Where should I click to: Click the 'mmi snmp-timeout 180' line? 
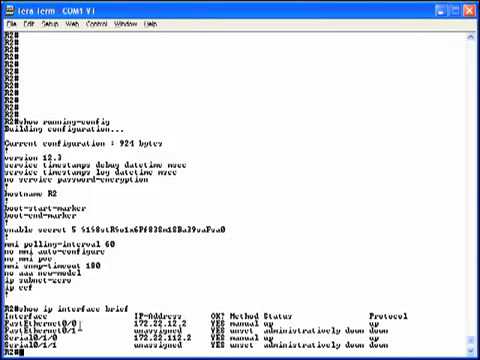tap(52, 266)
